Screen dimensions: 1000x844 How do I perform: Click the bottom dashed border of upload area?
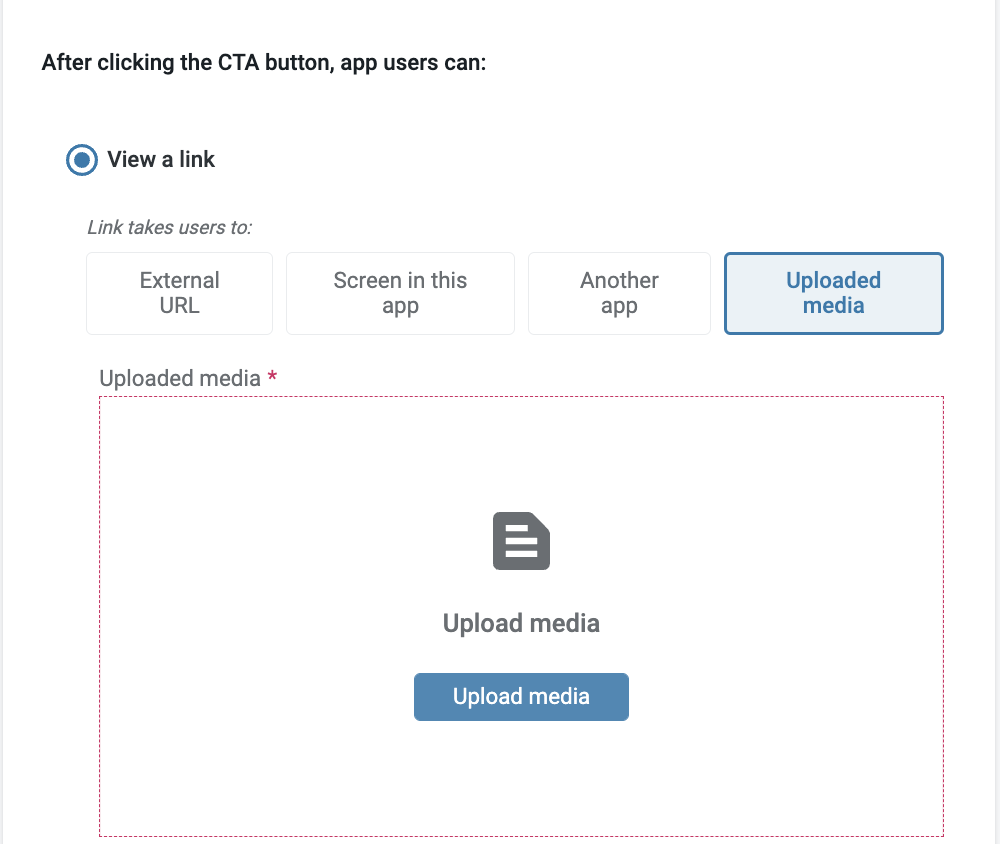(521, 835)
